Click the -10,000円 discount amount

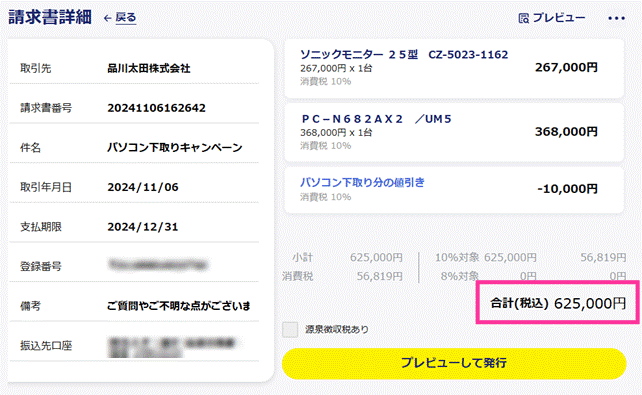tap(567, 189)
